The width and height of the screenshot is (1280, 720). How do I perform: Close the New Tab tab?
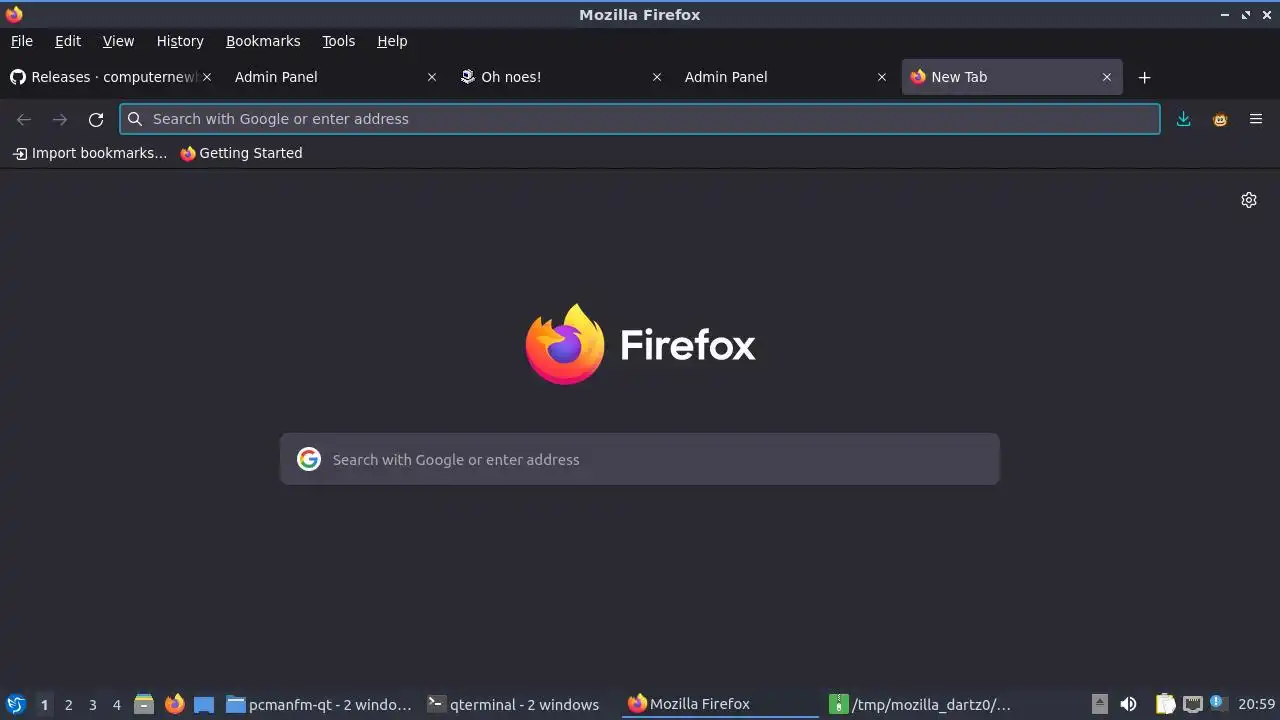(x=1107, y=77)
